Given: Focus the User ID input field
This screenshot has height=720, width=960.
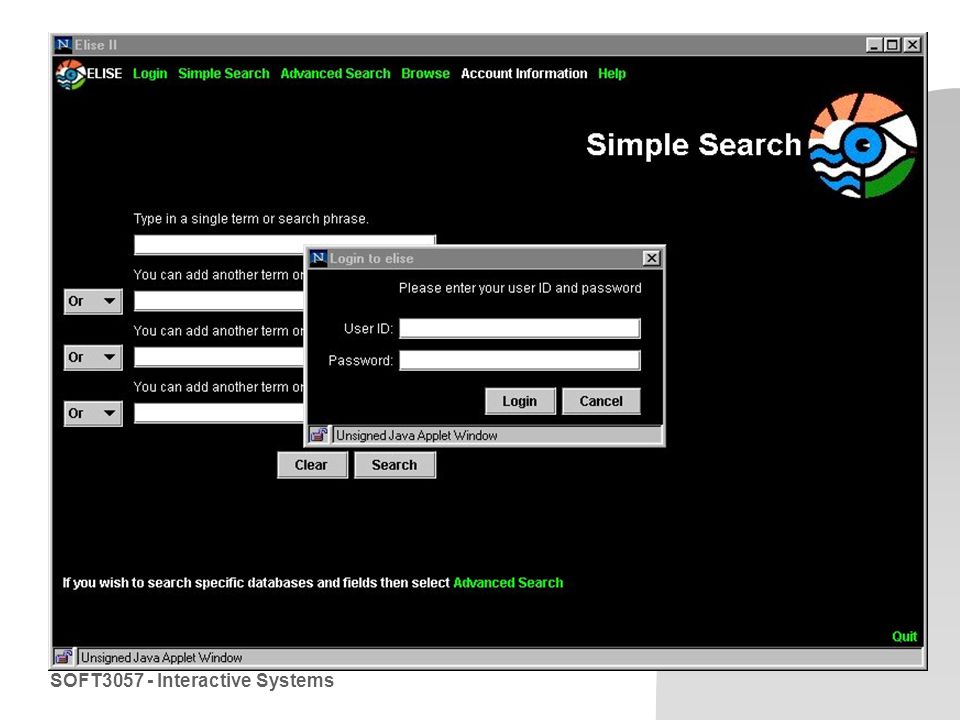Looking at the screenshot, I should click(520, 328).
